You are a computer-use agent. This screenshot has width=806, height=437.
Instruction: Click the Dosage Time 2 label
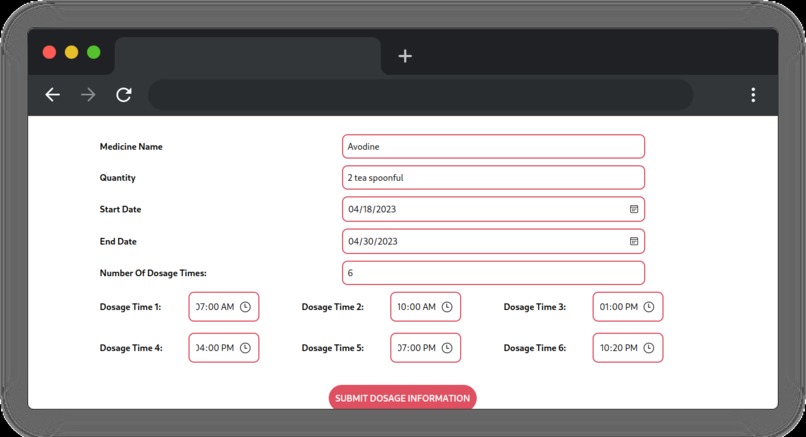click(x=333, y=307)
